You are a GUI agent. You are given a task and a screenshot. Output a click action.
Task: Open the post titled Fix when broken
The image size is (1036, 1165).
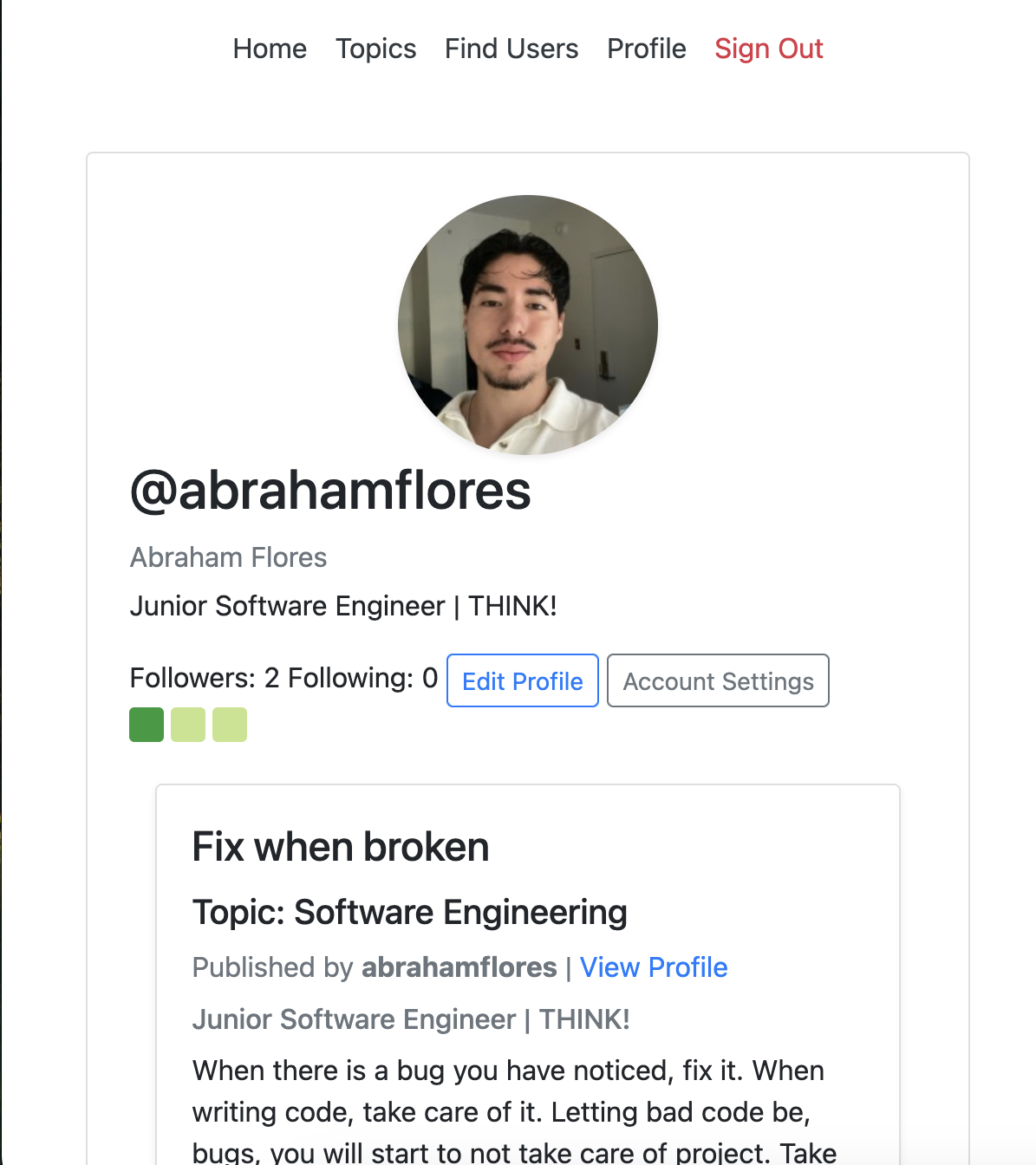(x=341, y=847)
